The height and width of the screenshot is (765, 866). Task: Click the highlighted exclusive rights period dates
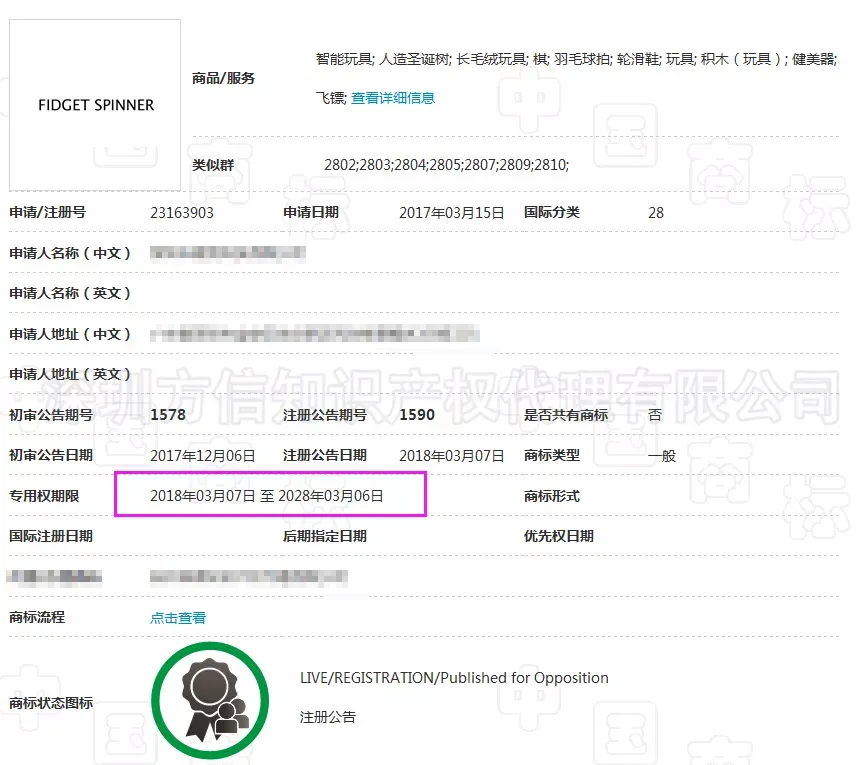(267, 496)
